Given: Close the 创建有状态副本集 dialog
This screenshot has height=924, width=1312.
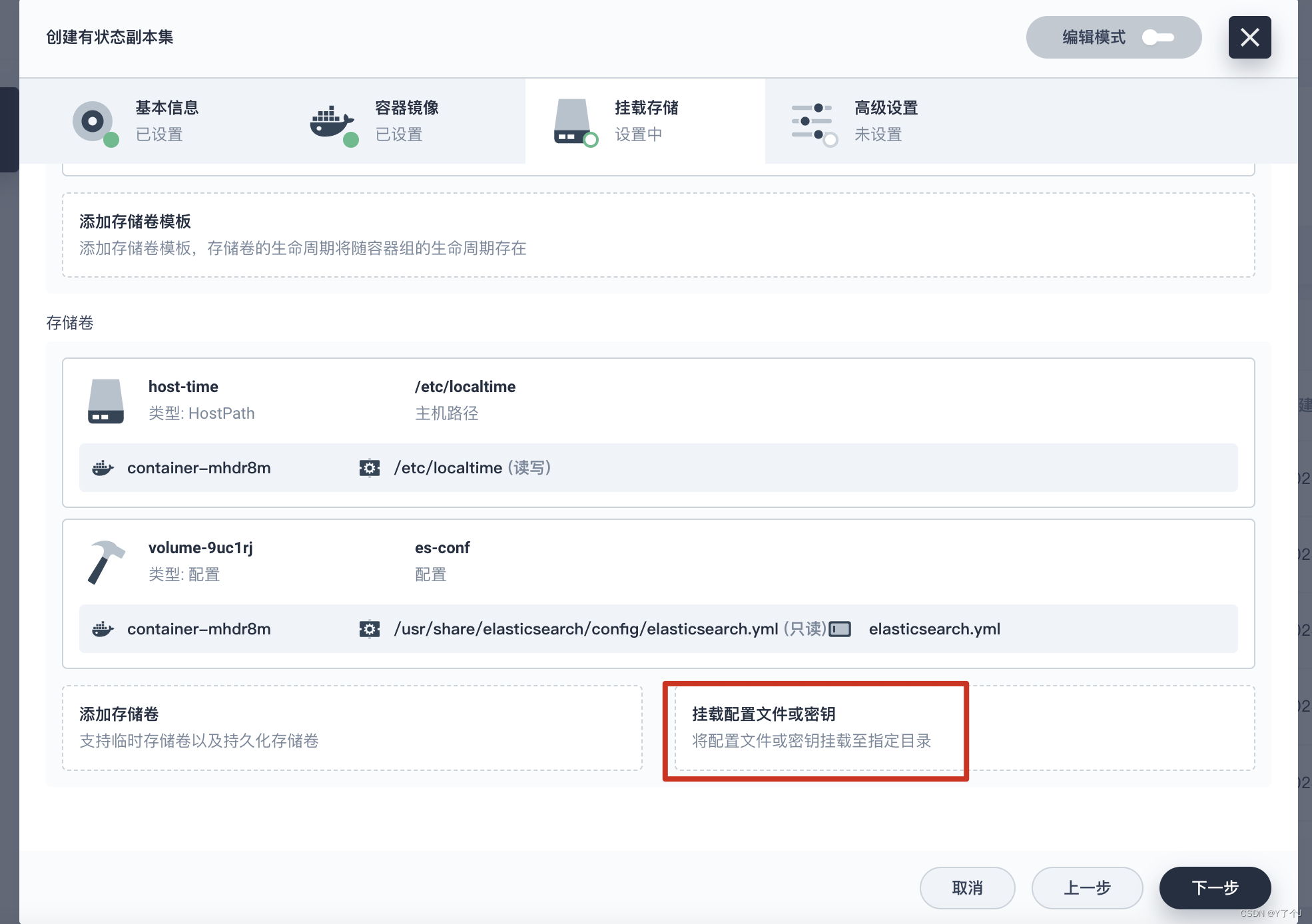Looking at the screenshot, I should click(x=1249, y=37).
